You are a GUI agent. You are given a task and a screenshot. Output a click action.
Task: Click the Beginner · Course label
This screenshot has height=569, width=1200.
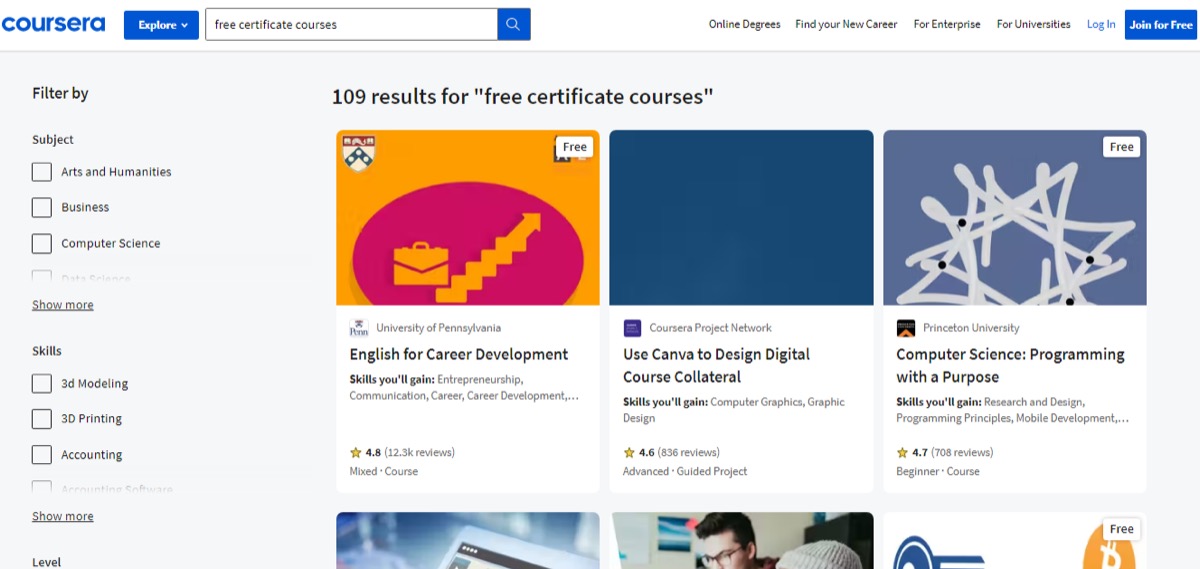click(x=938, y=471)
